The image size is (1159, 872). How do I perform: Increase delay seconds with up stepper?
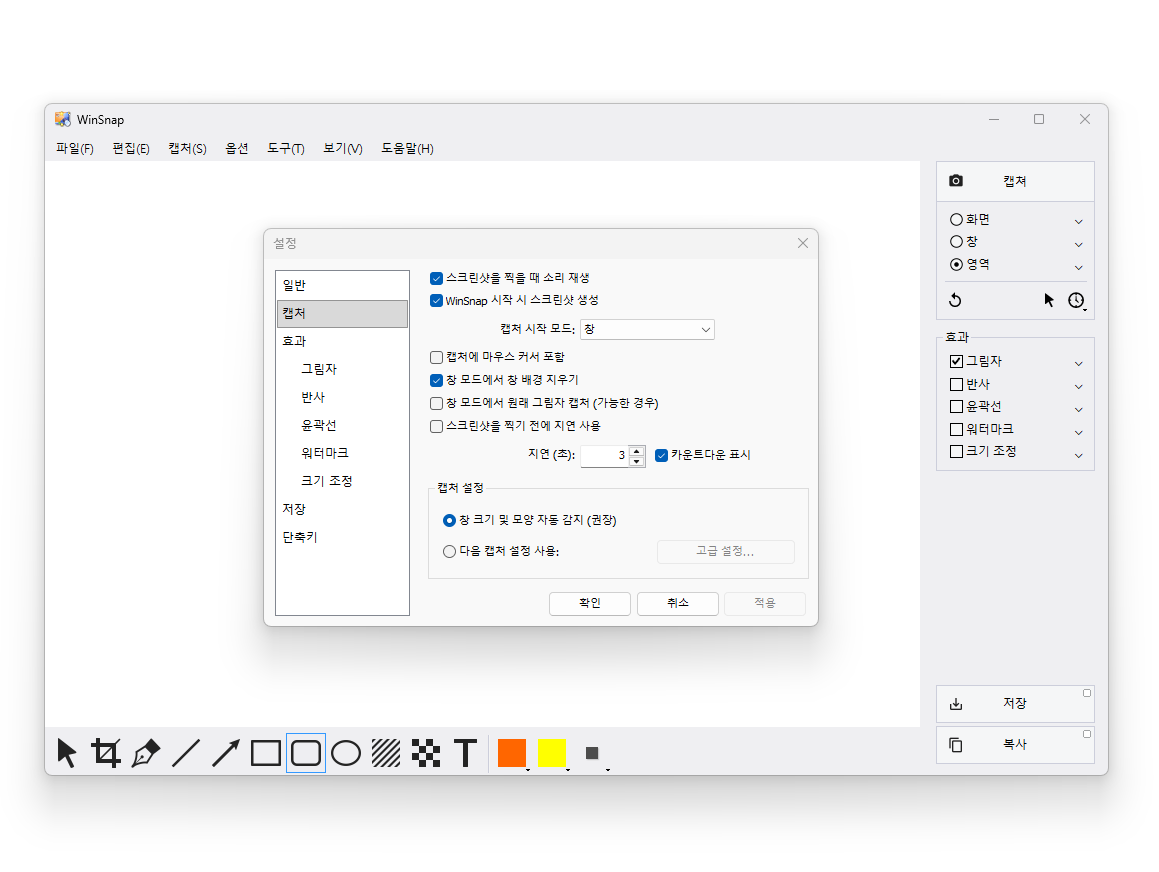point(636,451)
